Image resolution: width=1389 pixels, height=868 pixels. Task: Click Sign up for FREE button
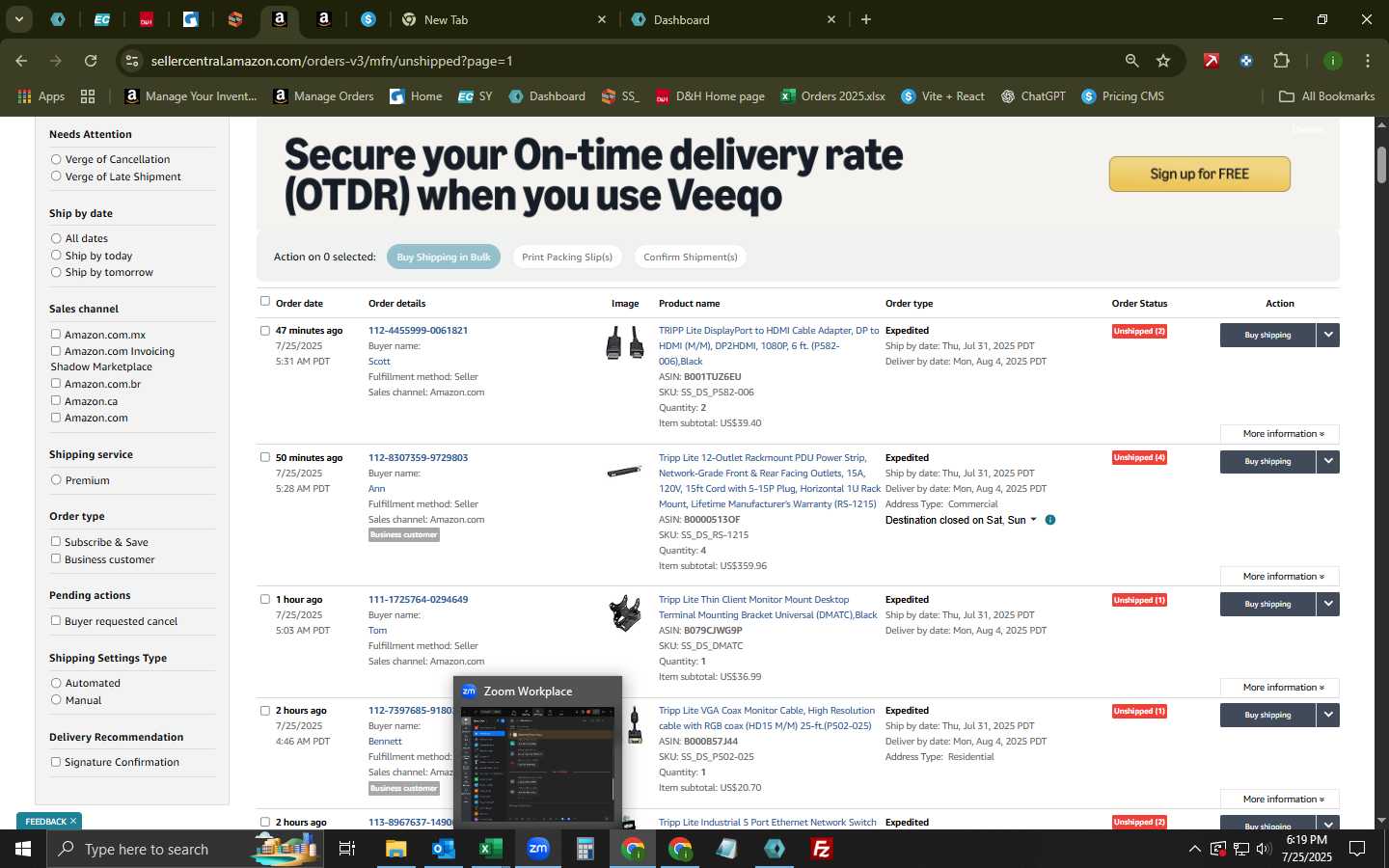(x=1199, y=174)
